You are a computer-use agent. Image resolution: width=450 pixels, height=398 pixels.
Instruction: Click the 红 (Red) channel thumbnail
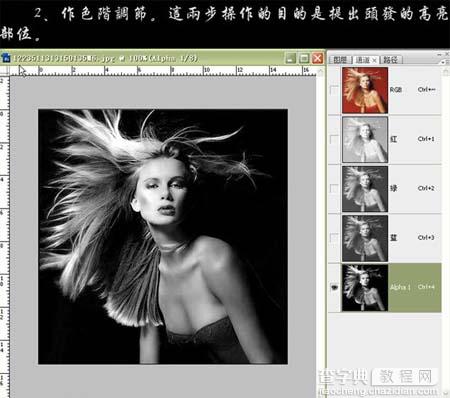[365, 140]
